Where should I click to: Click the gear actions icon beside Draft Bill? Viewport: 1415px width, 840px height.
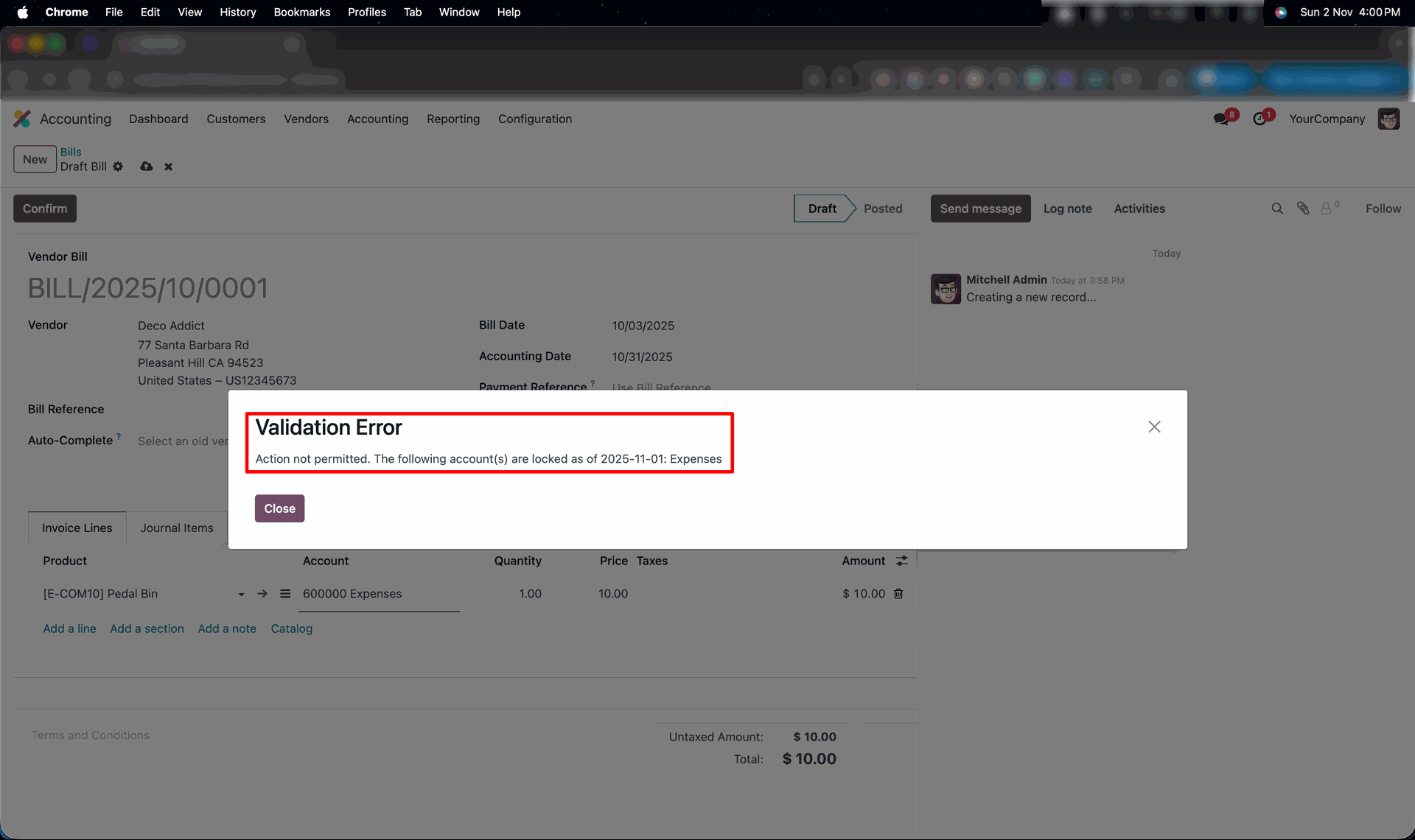point(118,167)
